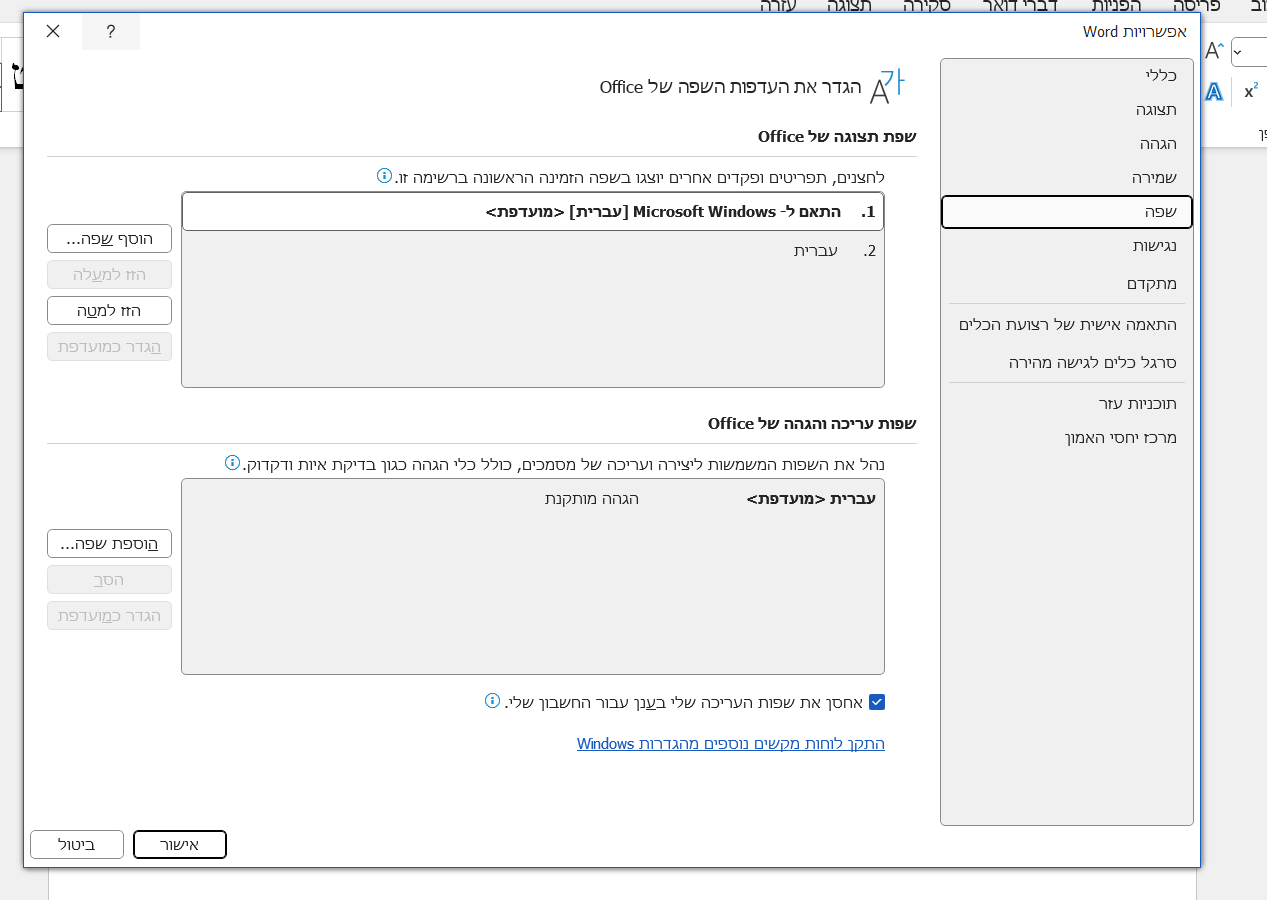Open the פריסה ribbon tab in Word
This screenshot has width=1267, height=900.
[x=1196, y=5]
